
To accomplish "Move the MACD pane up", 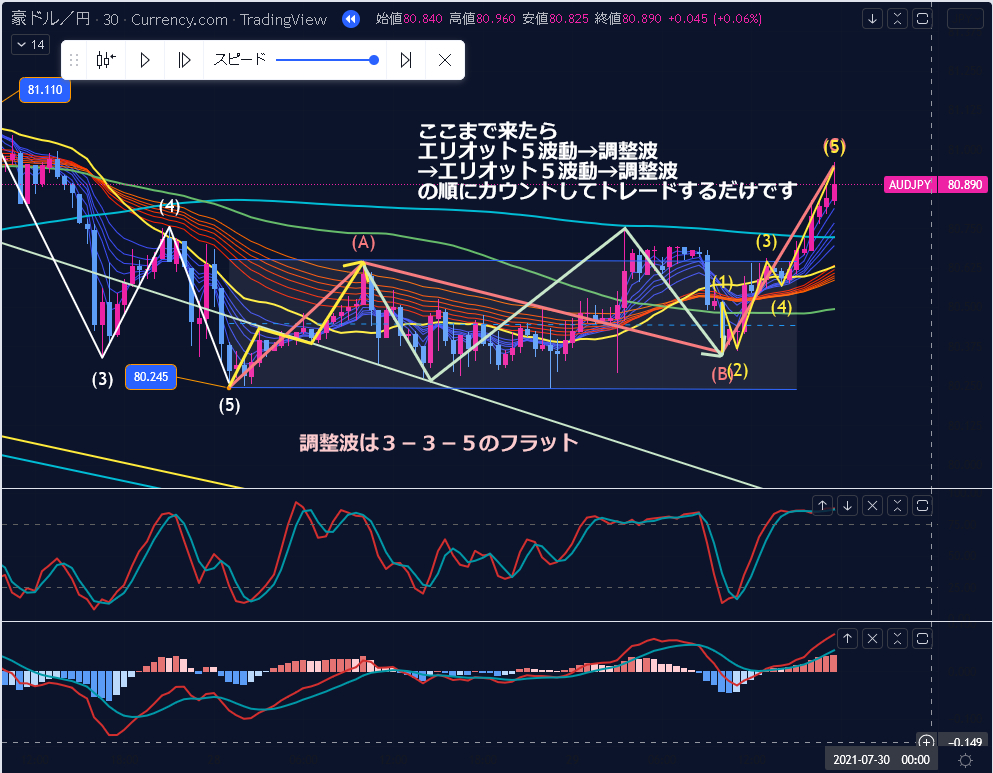I will [848, 638].
